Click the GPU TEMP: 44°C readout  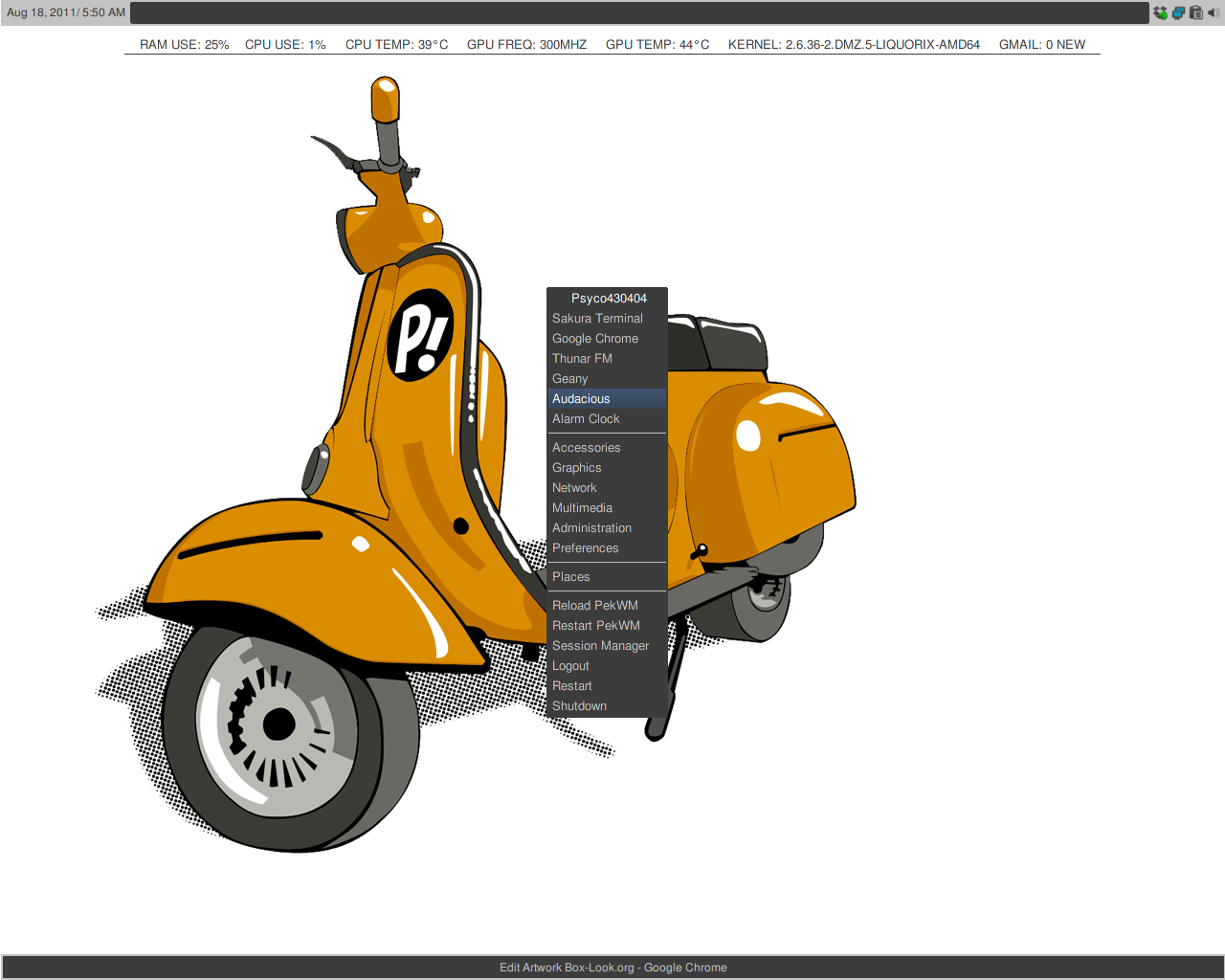pyautogui.click(x=657, y=45)
